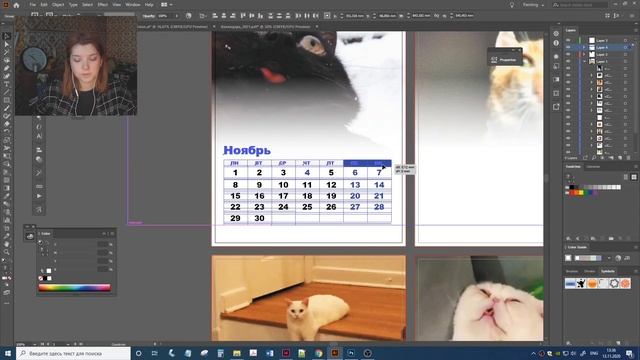
Task: Switch to the Layers panel tab
Action: click(x=571, y=30)
